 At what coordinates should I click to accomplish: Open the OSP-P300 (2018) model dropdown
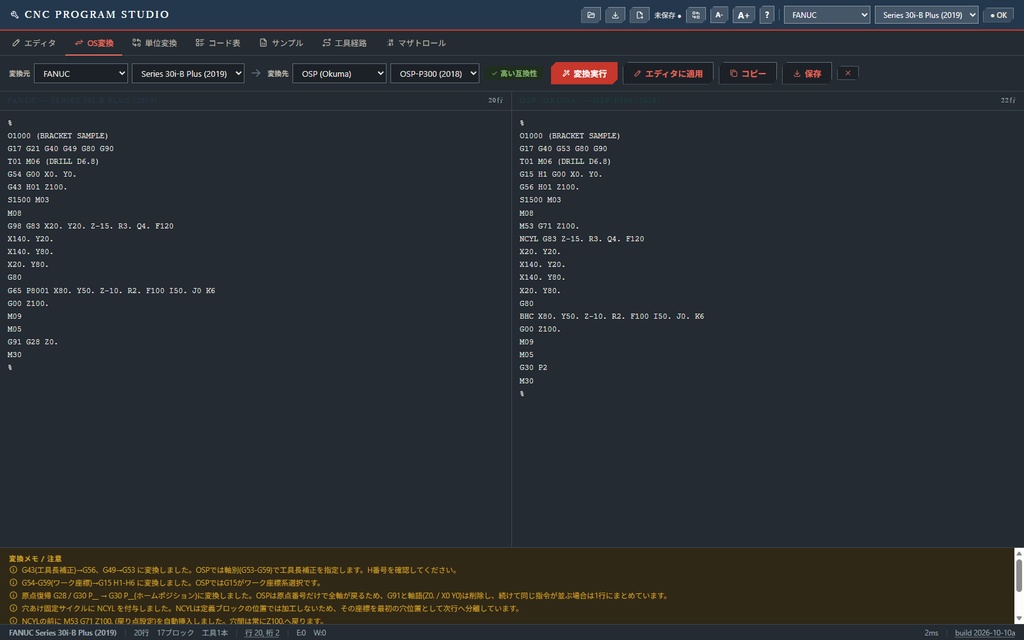(x=435, y=73)
